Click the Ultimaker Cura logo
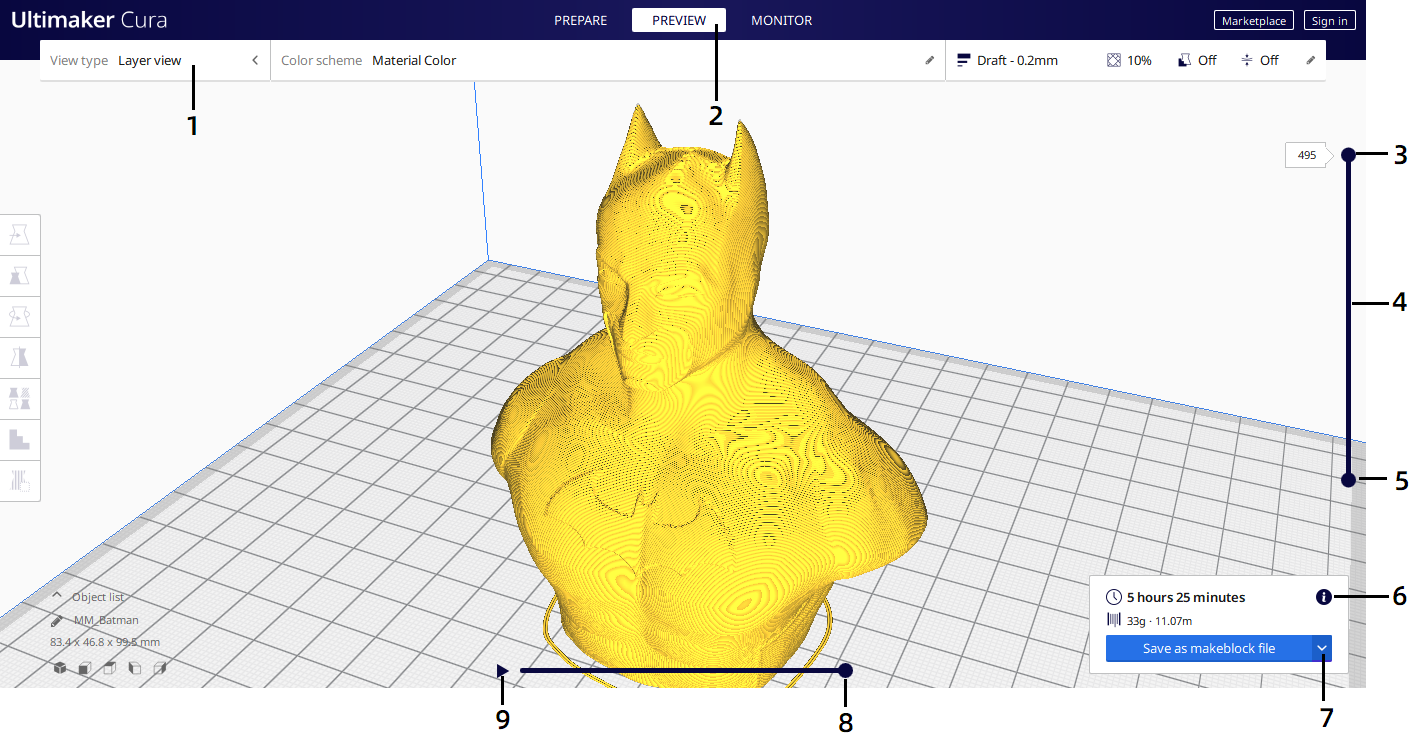This screenshot has width=1416, height=736. (89, 20)
